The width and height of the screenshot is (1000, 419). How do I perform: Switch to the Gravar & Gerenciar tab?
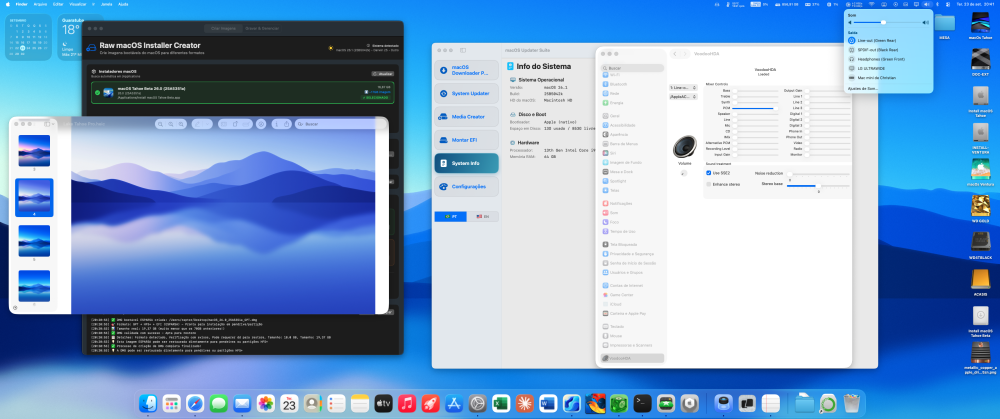261,29
